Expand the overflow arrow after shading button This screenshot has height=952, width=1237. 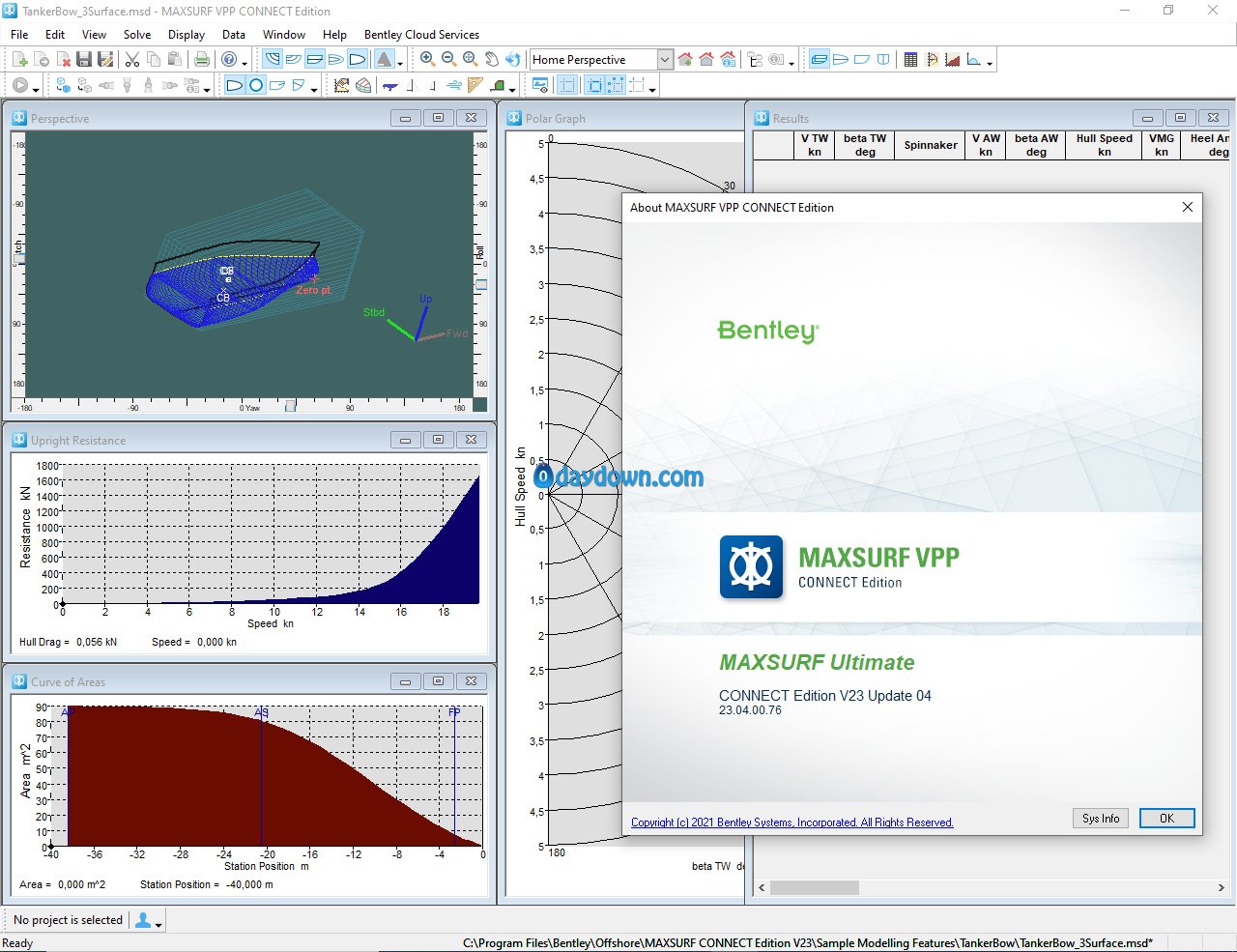pos(400,63)
